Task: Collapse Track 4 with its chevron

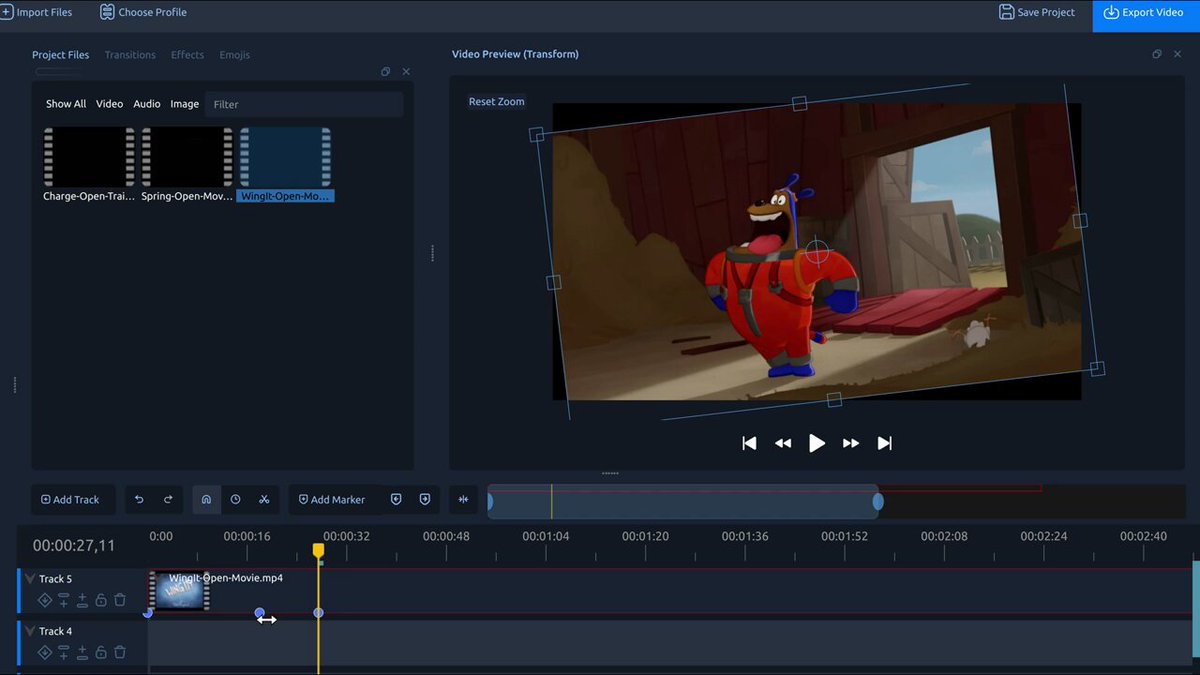Action: click(x=30, y=631)
